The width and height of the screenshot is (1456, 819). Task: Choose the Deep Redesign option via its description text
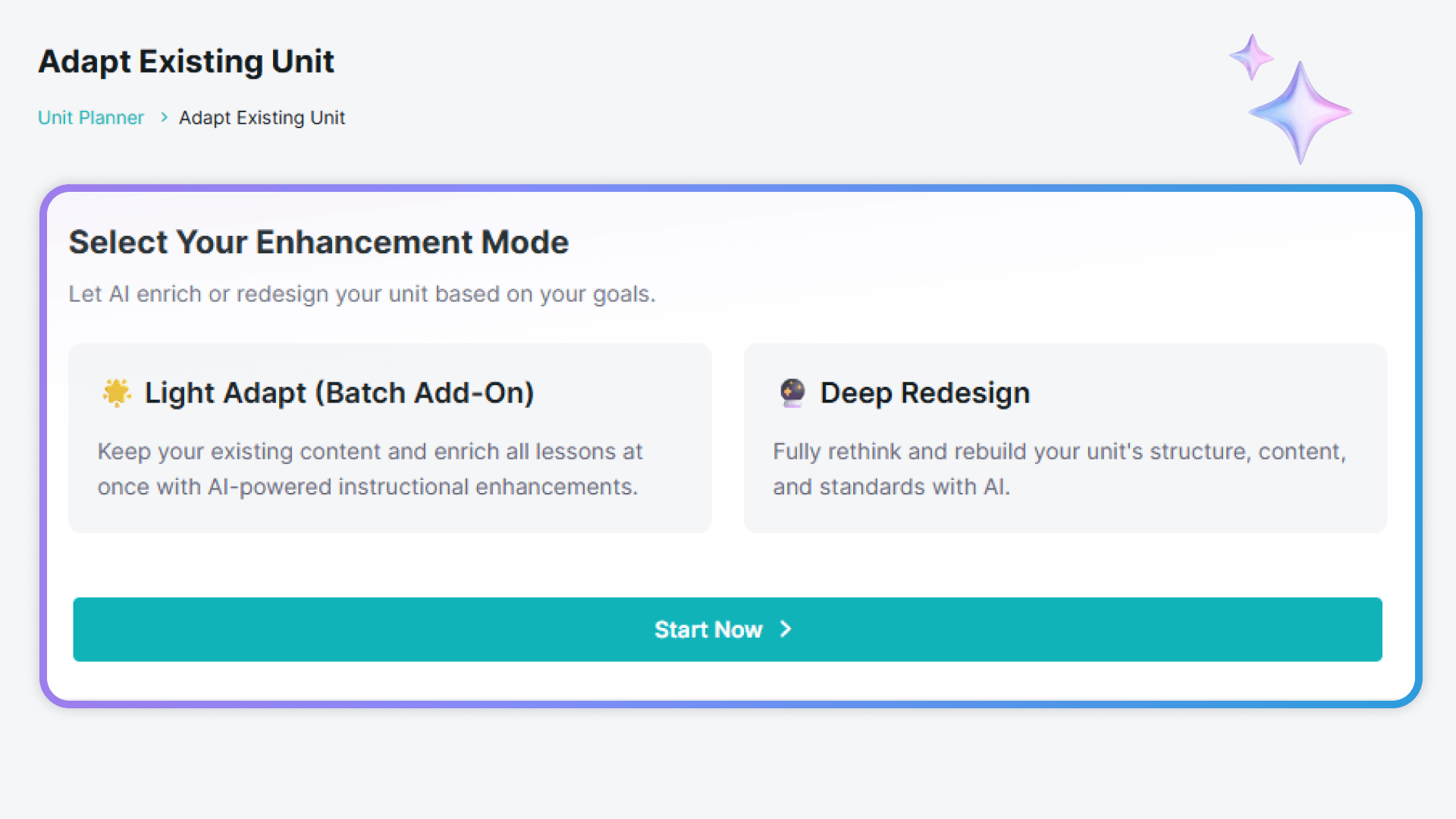1059,469
